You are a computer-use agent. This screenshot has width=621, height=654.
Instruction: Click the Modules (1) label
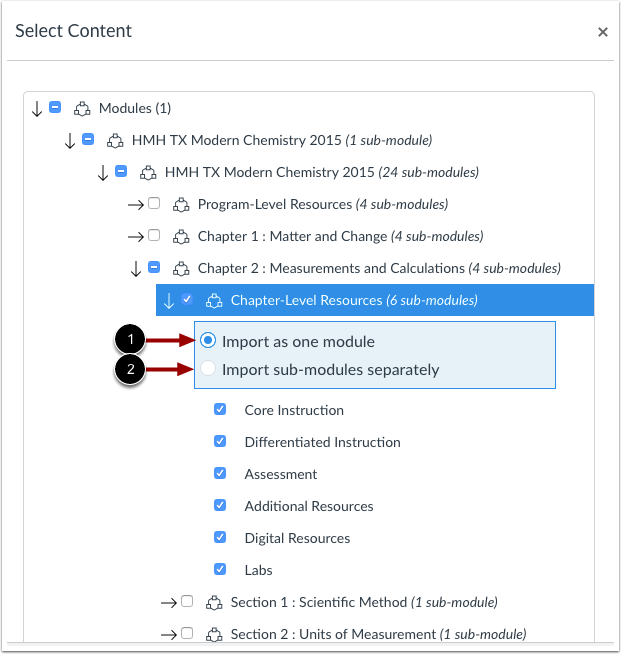click(x=135, y=108)
